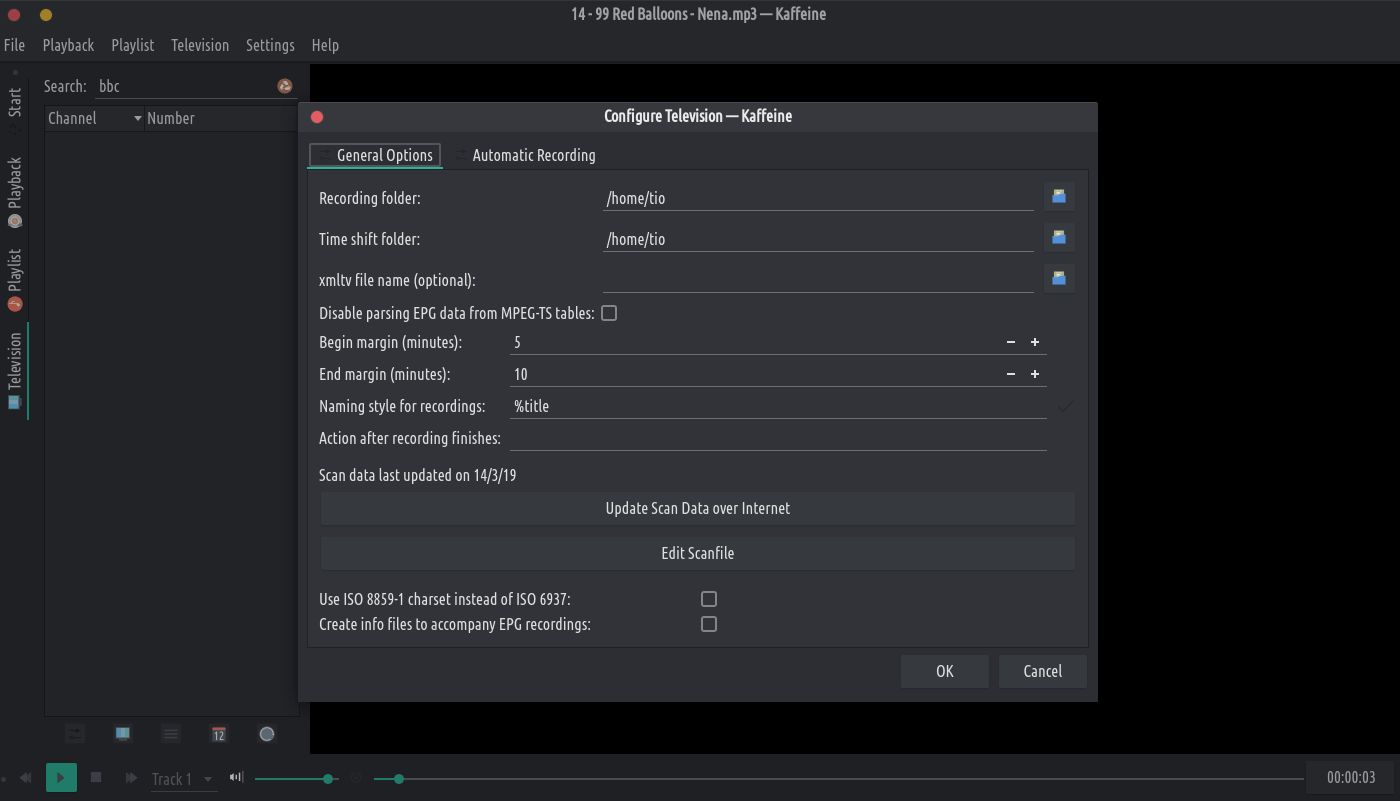Mute audio with the volume icon
The height and width of the screenshot is (801, 1400).
tap(236, 778)
